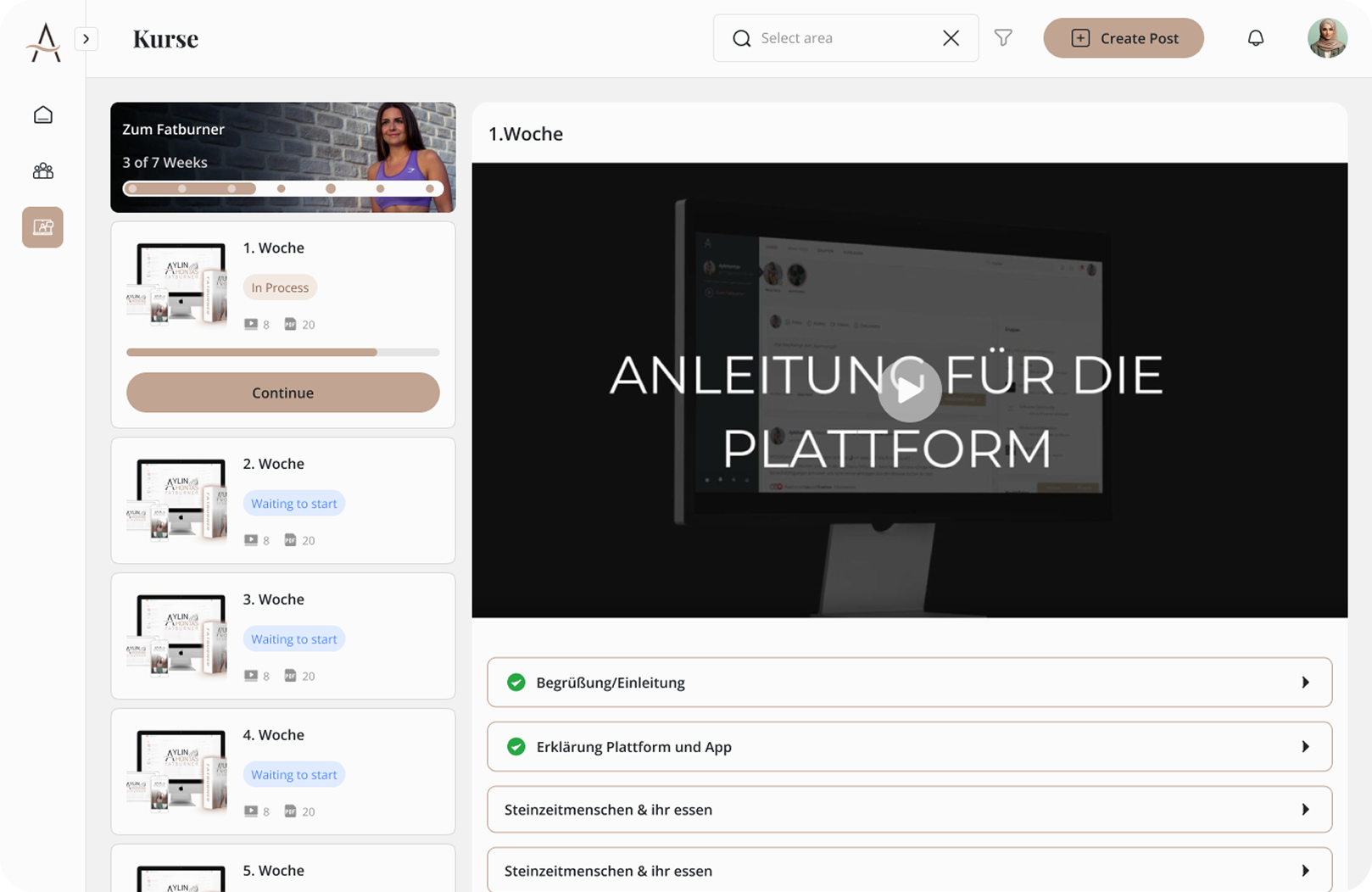The height and width of the screenshot is (892, 1372).
Task: Open the Community people sidebar icon
Action: (43, 171)
